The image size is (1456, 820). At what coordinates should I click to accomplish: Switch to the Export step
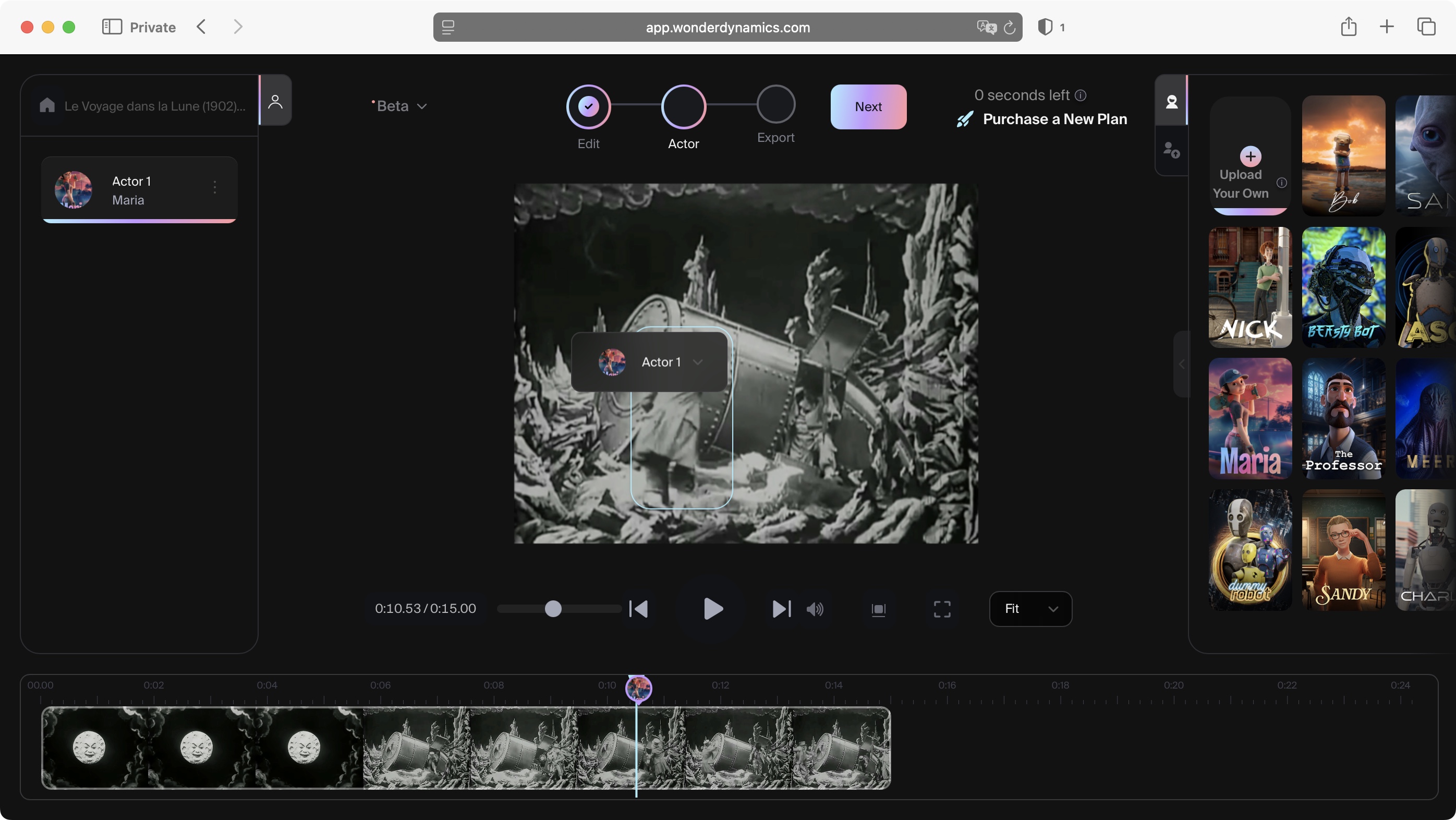775,106
